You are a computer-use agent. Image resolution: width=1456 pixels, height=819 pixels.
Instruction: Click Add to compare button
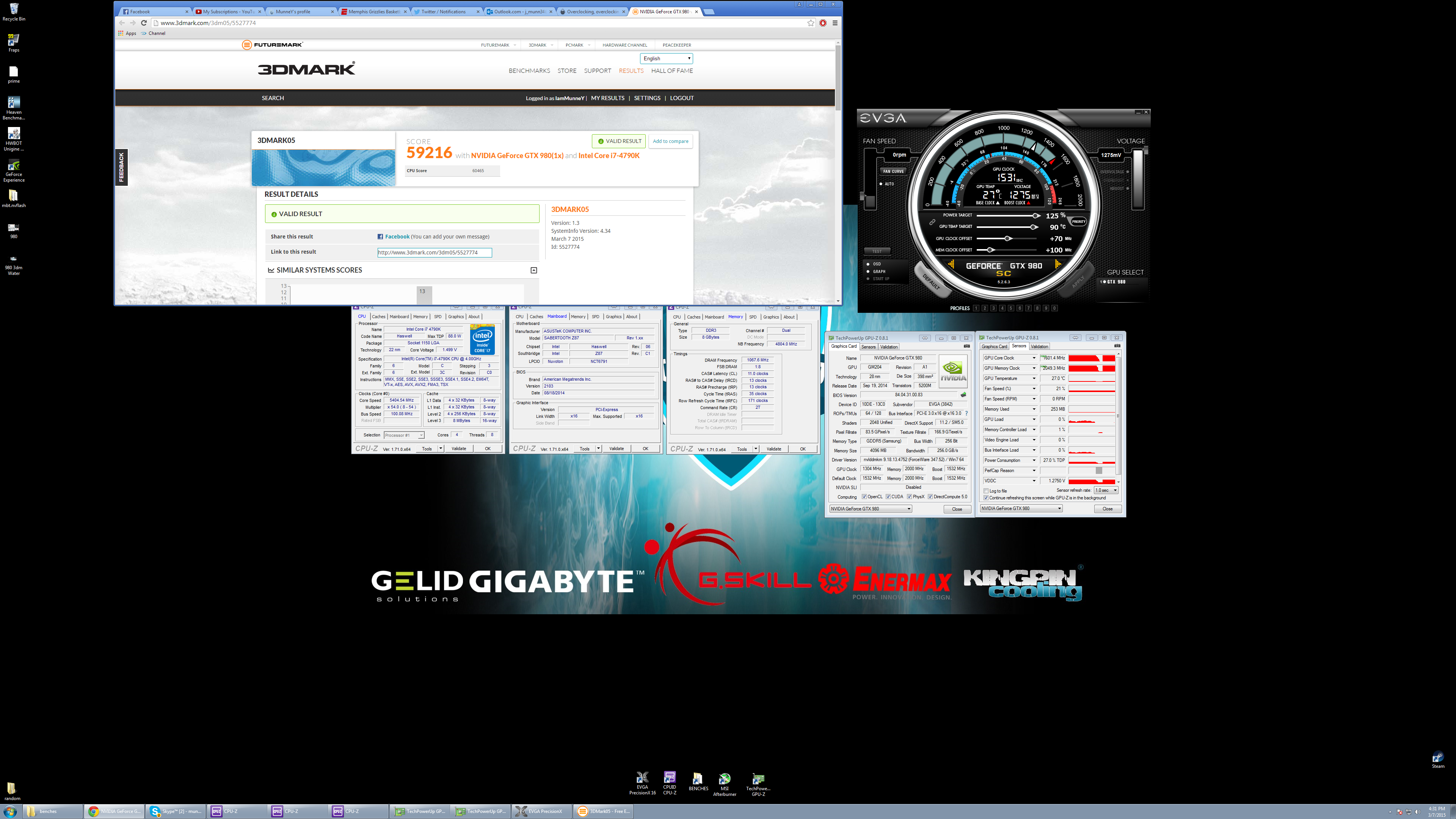click(670, 141)
